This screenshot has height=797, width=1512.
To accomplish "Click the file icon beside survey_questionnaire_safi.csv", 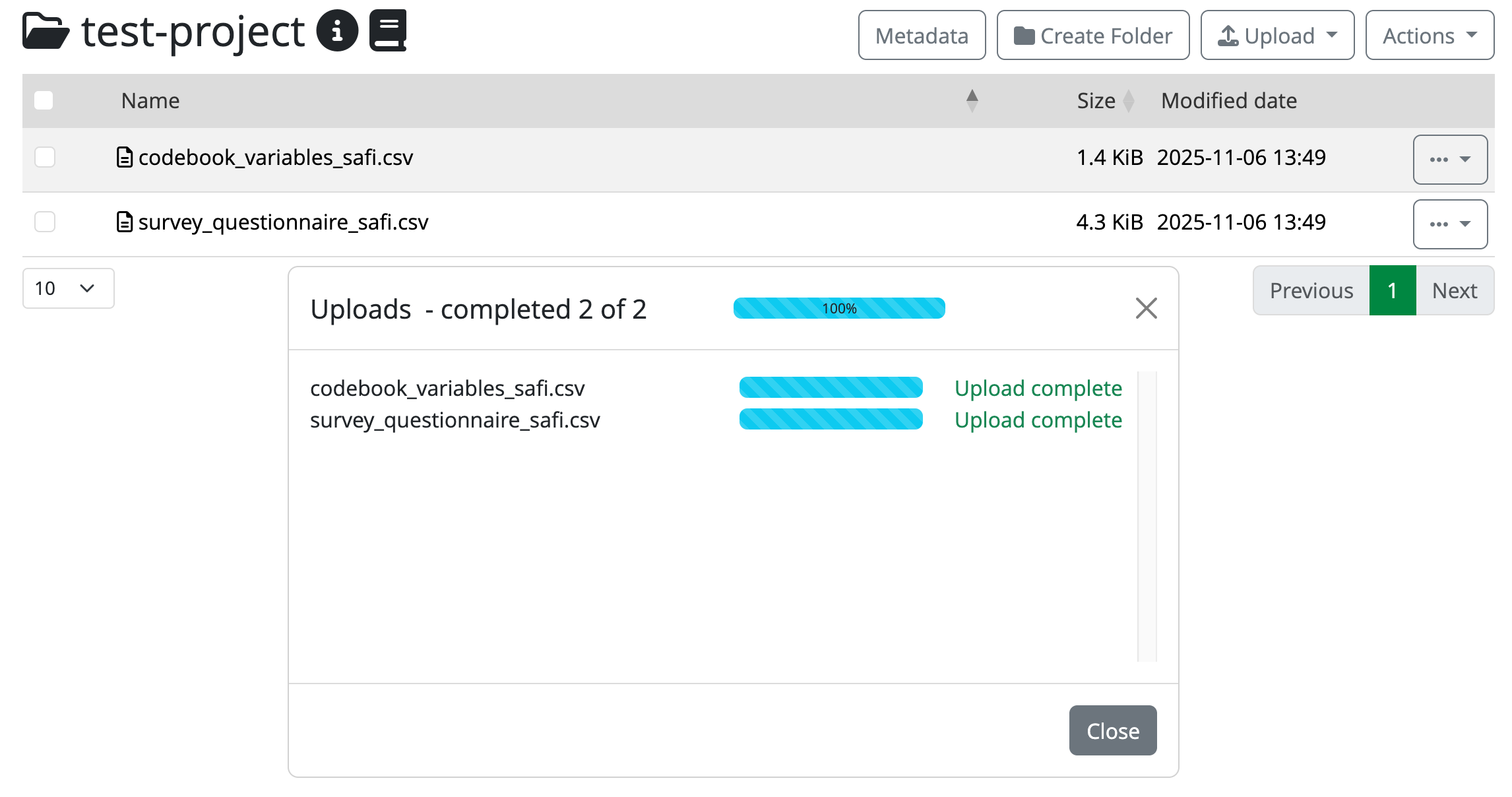I will click(x=124, y=222).
